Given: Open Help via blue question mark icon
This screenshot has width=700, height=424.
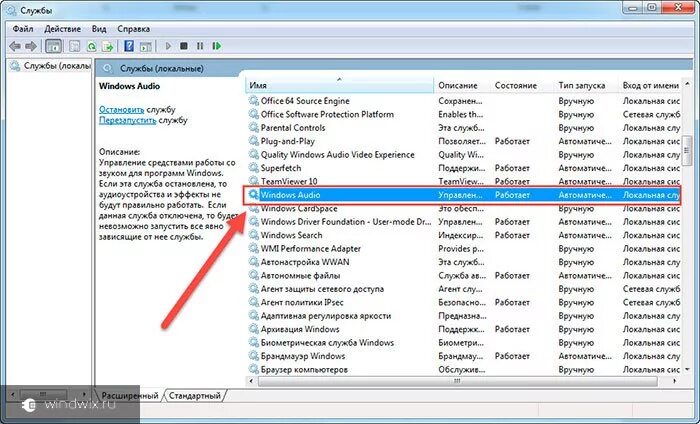Looking at the screenshot, I should point(129,46).
